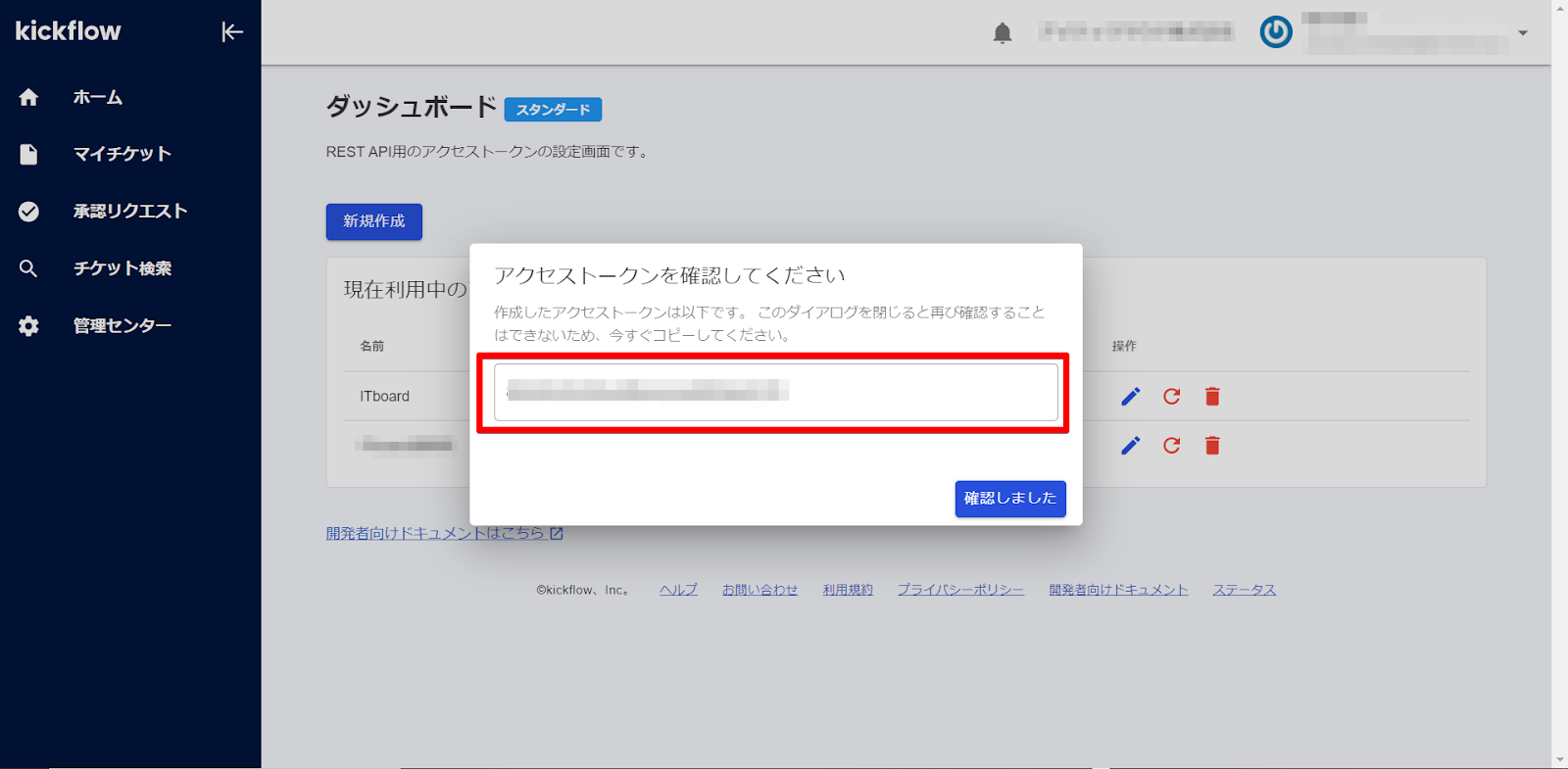
Task: Open the プライバシーポリシー footer link
Action: point(960,590)
